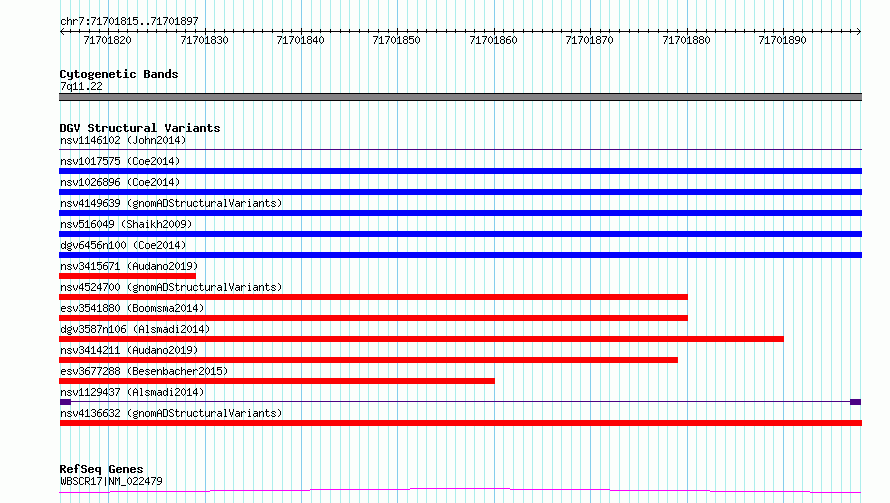The image size is (890, 503).
Task: Click the blue bar under nsv1026896
Action: click(460, 192)
